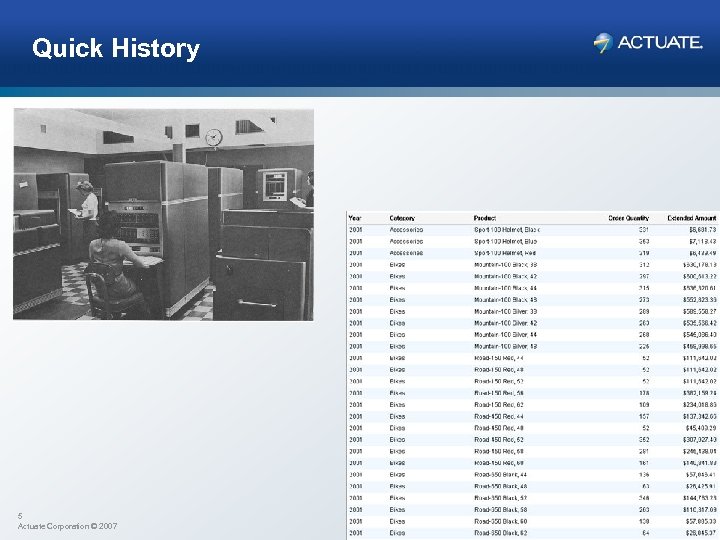Screen dimensions: 720x540
Task: Click Bikes category in Road-150 Red, 62 row
Action: (397, 405)
